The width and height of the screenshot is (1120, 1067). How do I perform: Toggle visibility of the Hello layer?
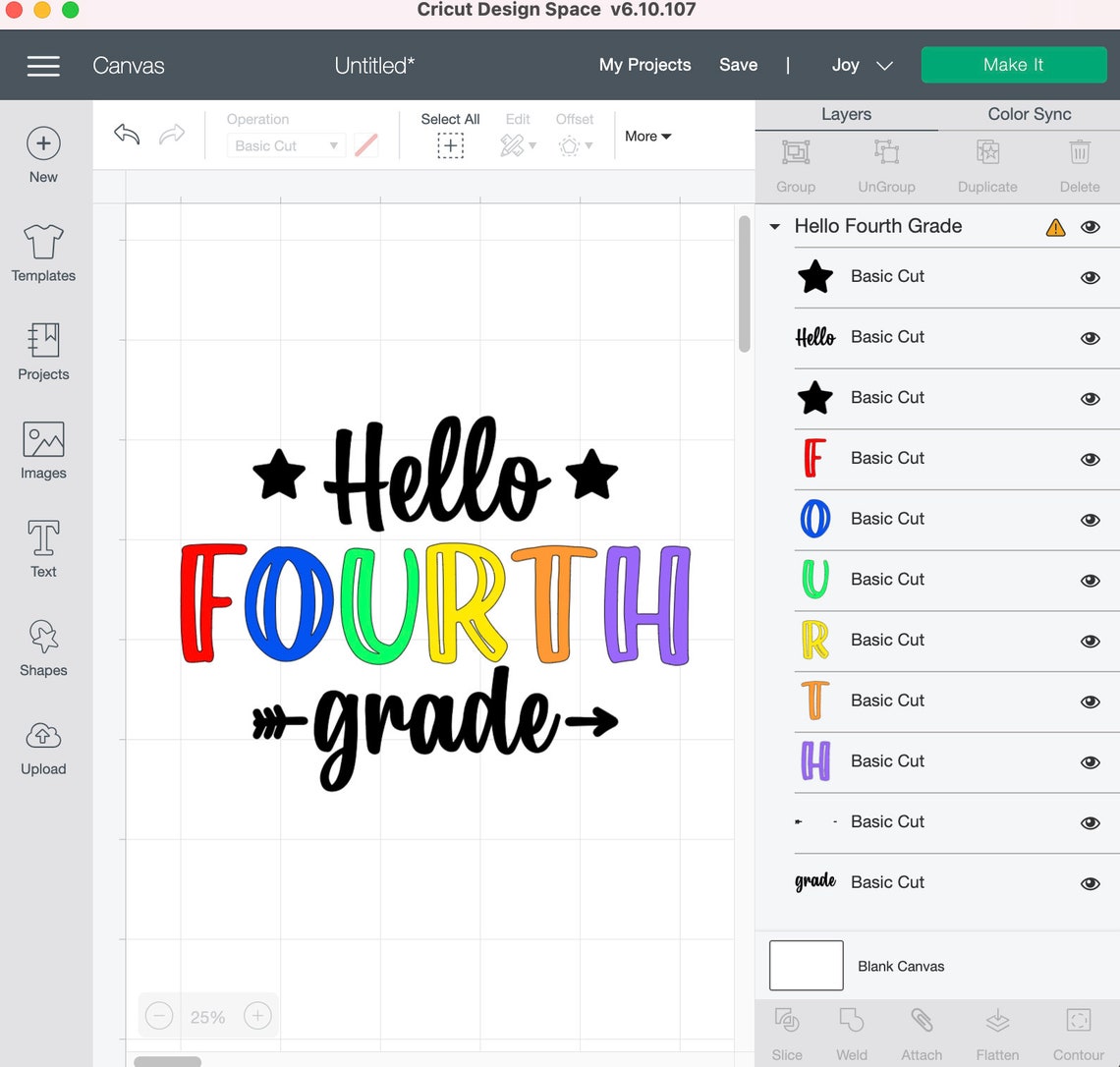[x=1091, y=338]
